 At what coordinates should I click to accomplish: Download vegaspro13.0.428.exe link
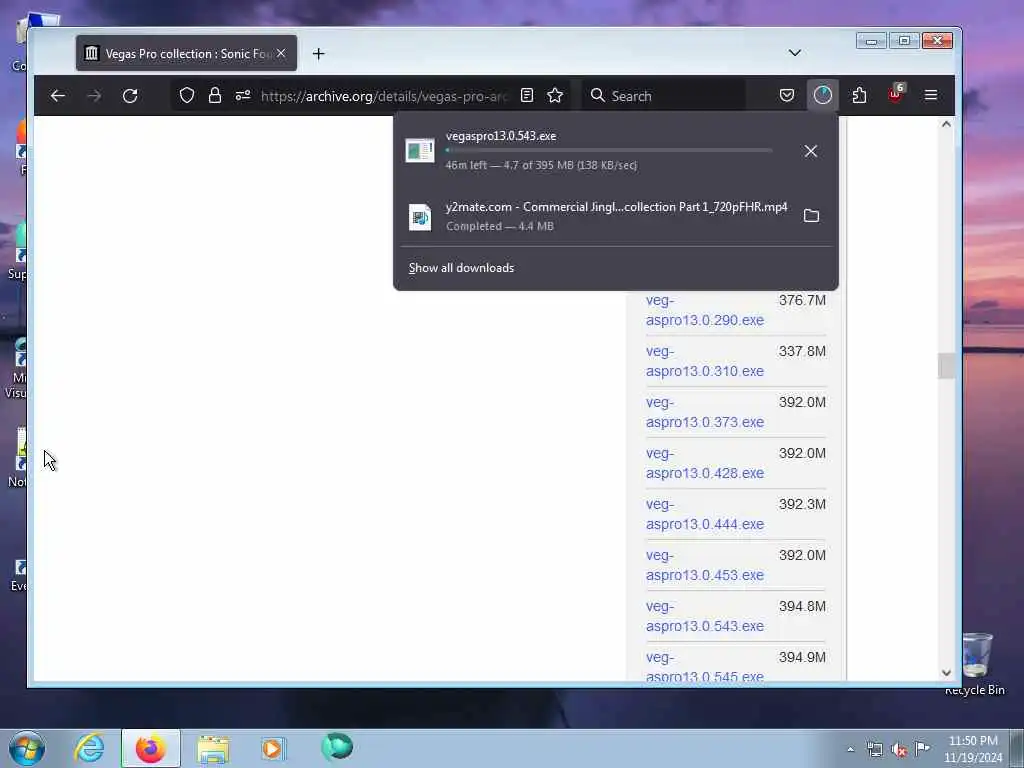(705, 463)
